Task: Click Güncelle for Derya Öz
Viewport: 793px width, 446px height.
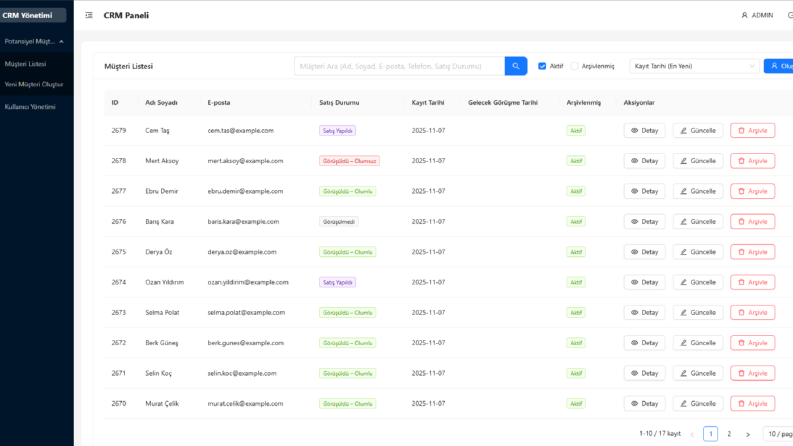Action: (698, 252)
